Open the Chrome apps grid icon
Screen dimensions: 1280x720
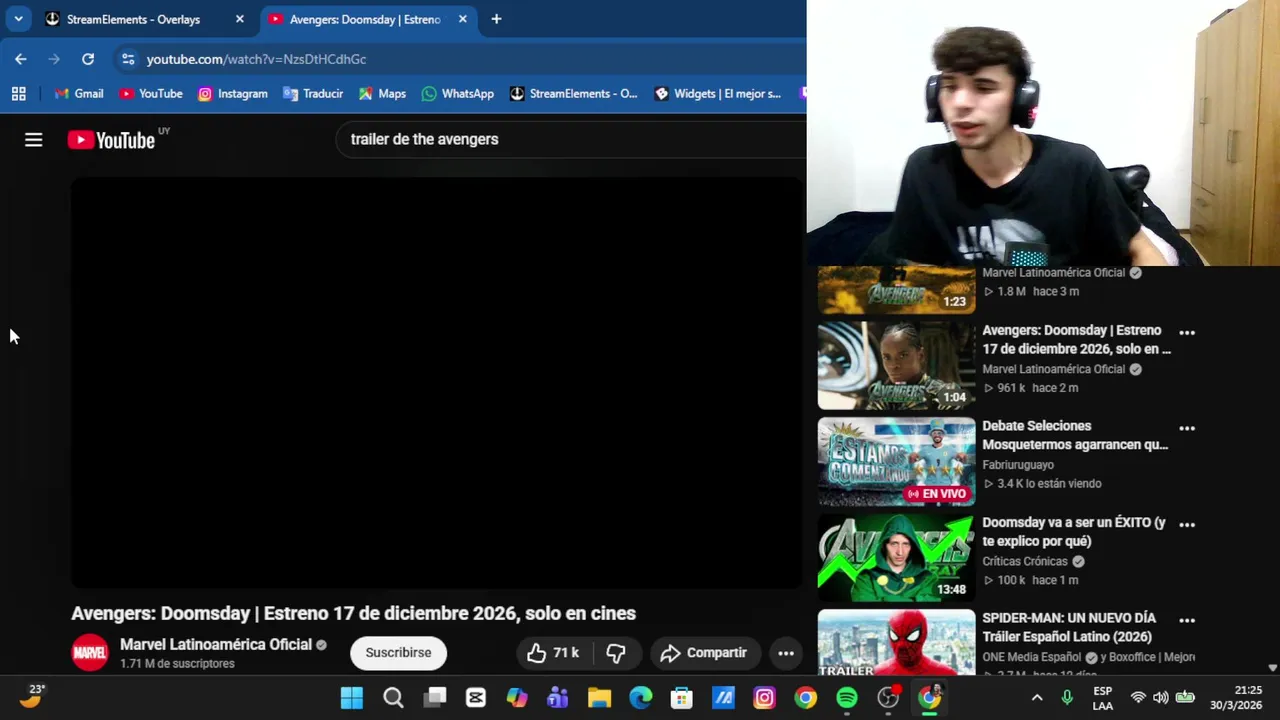tap(18, 93)
